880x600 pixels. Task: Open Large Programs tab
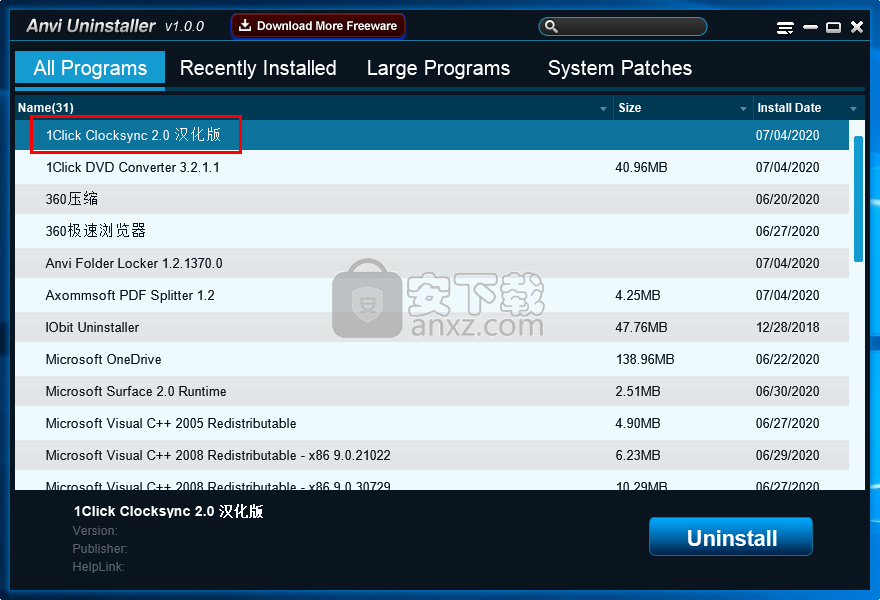point(438,68)
